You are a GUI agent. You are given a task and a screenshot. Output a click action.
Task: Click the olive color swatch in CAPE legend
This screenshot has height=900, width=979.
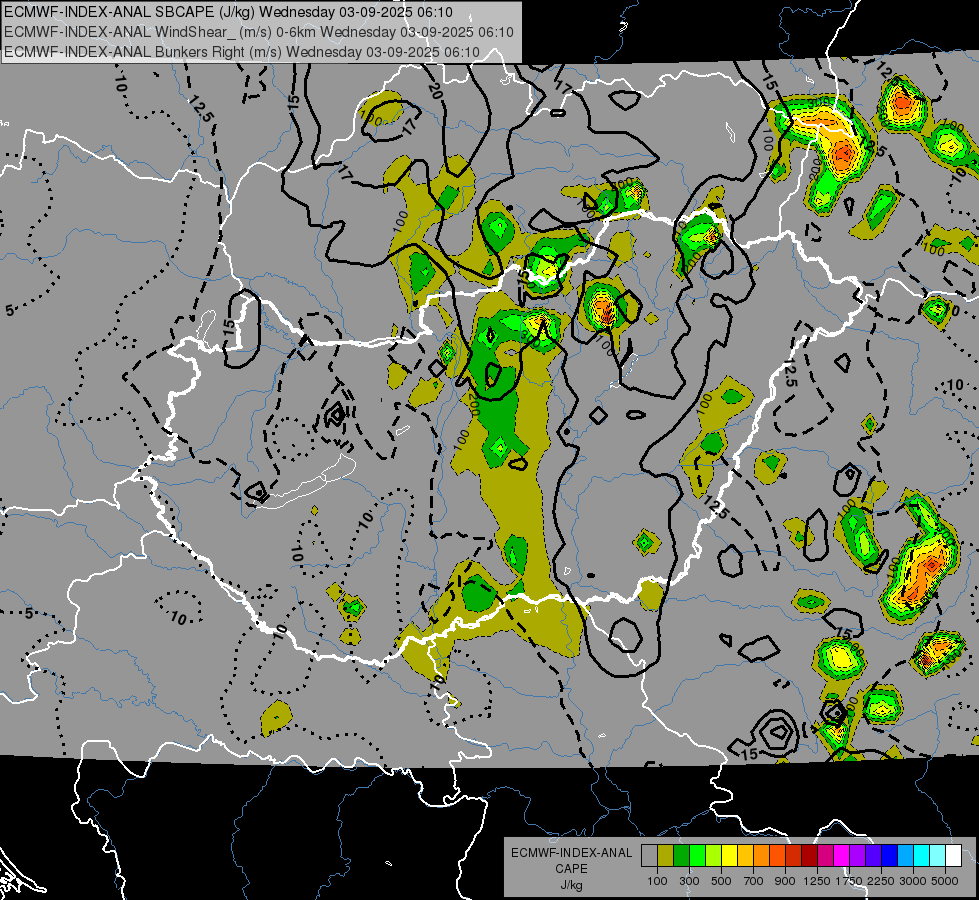[666, 856]
